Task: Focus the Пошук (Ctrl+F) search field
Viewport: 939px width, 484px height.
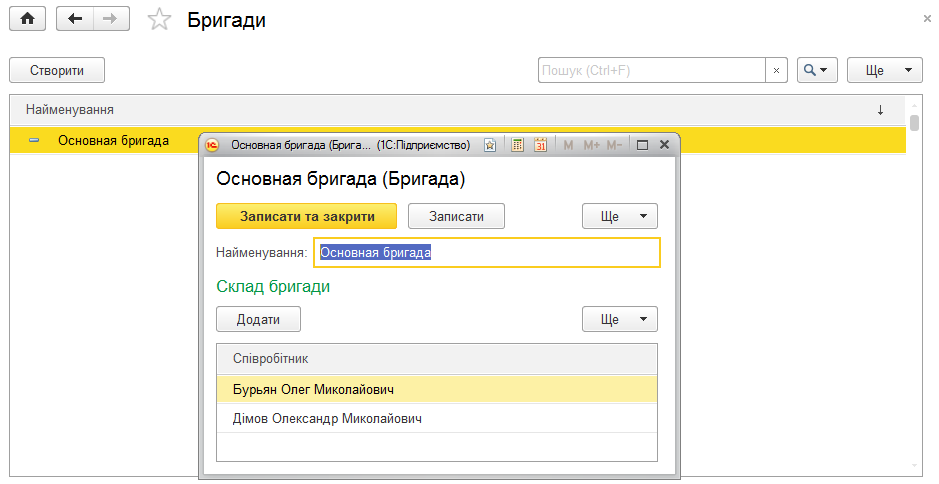Action: [x=652, y=70]
